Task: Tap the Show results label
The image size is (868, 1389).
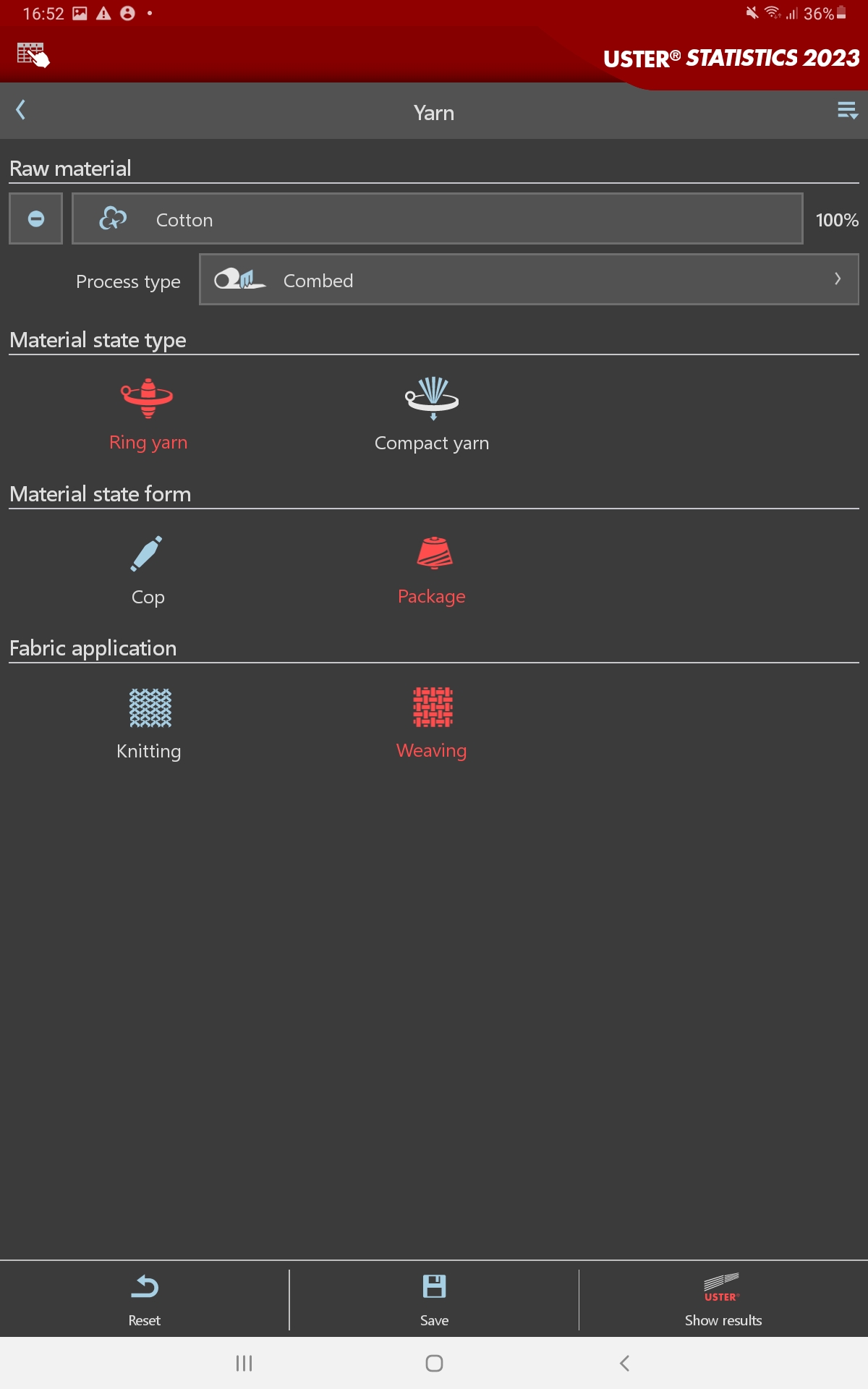Action: 723,1320
